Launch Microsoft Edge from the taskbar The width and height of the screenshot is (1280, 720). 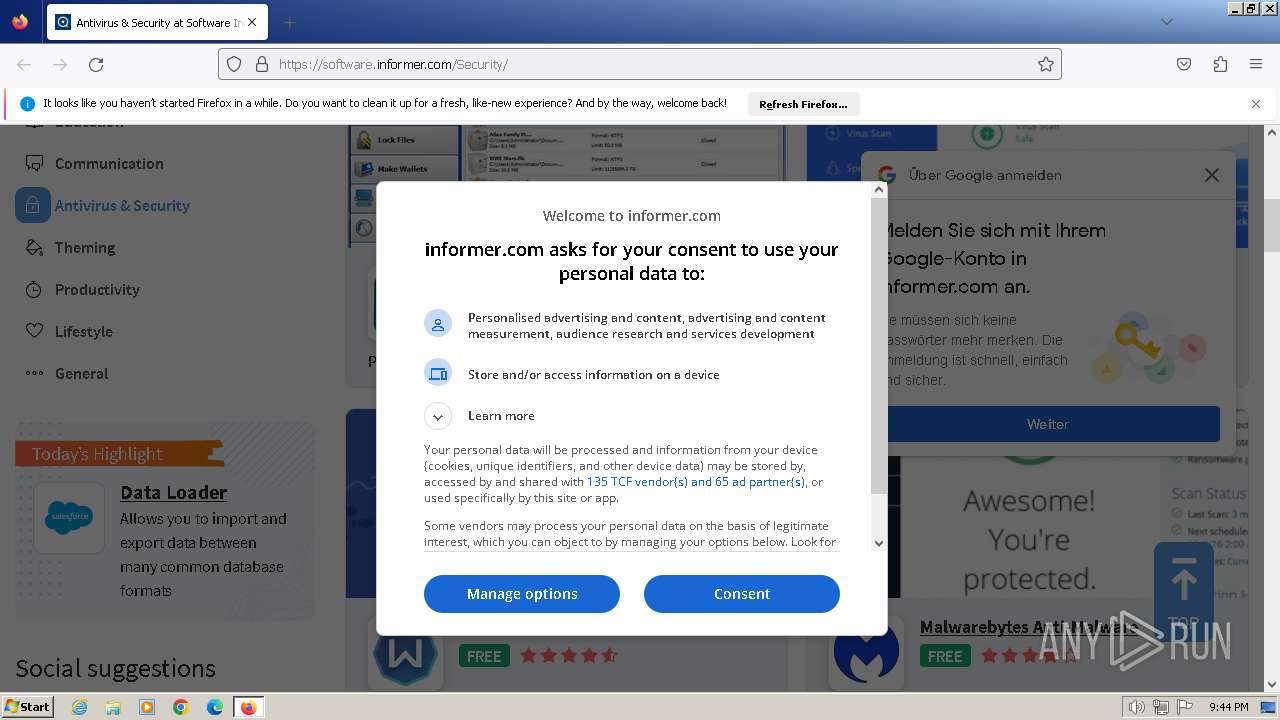click(x=215, y=707)
